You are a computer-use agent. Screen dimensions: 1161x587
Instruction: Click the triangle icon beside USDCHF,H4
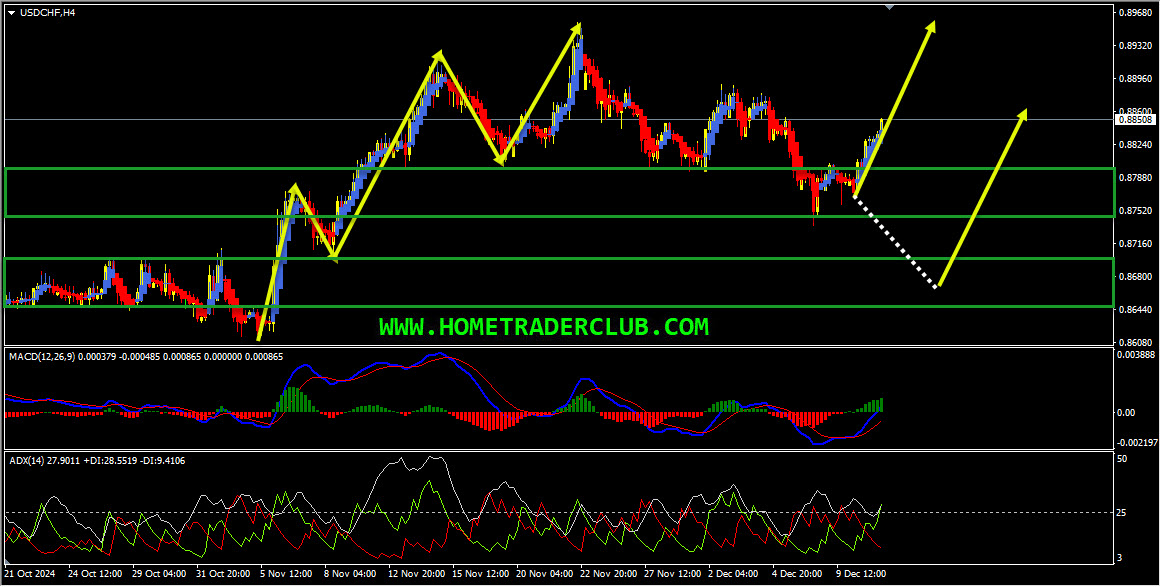(x=10, y=13)
